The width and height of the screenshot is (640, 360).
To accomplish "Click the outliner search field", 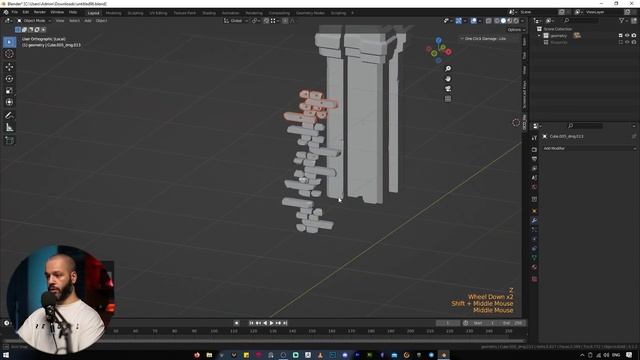I will click(x=581, y=20).
